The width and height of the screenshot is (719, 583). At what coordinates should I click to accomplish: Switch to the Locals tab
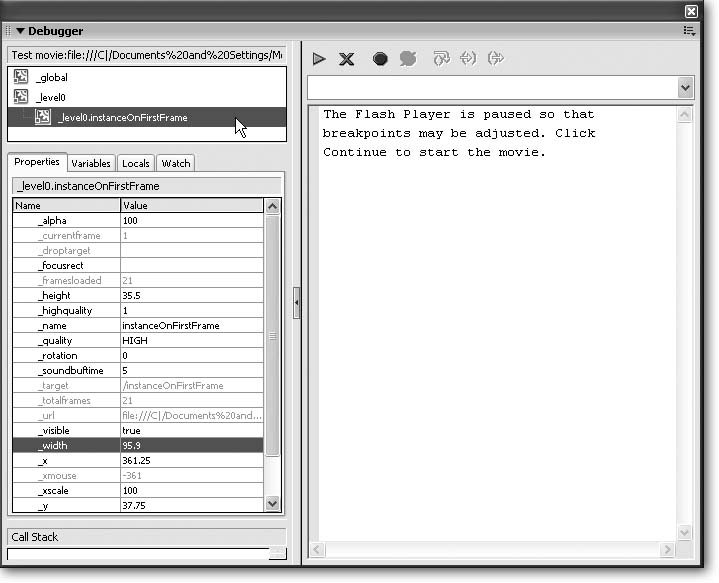click(x=135, y=163)
